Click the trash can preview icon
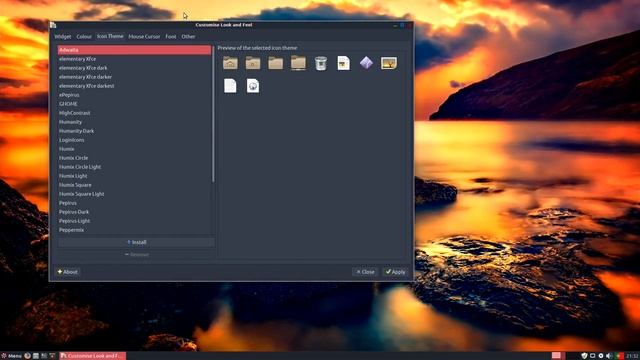Image resolution: width=640 pixels, height=360 pixels. click(x=321, y=63)
